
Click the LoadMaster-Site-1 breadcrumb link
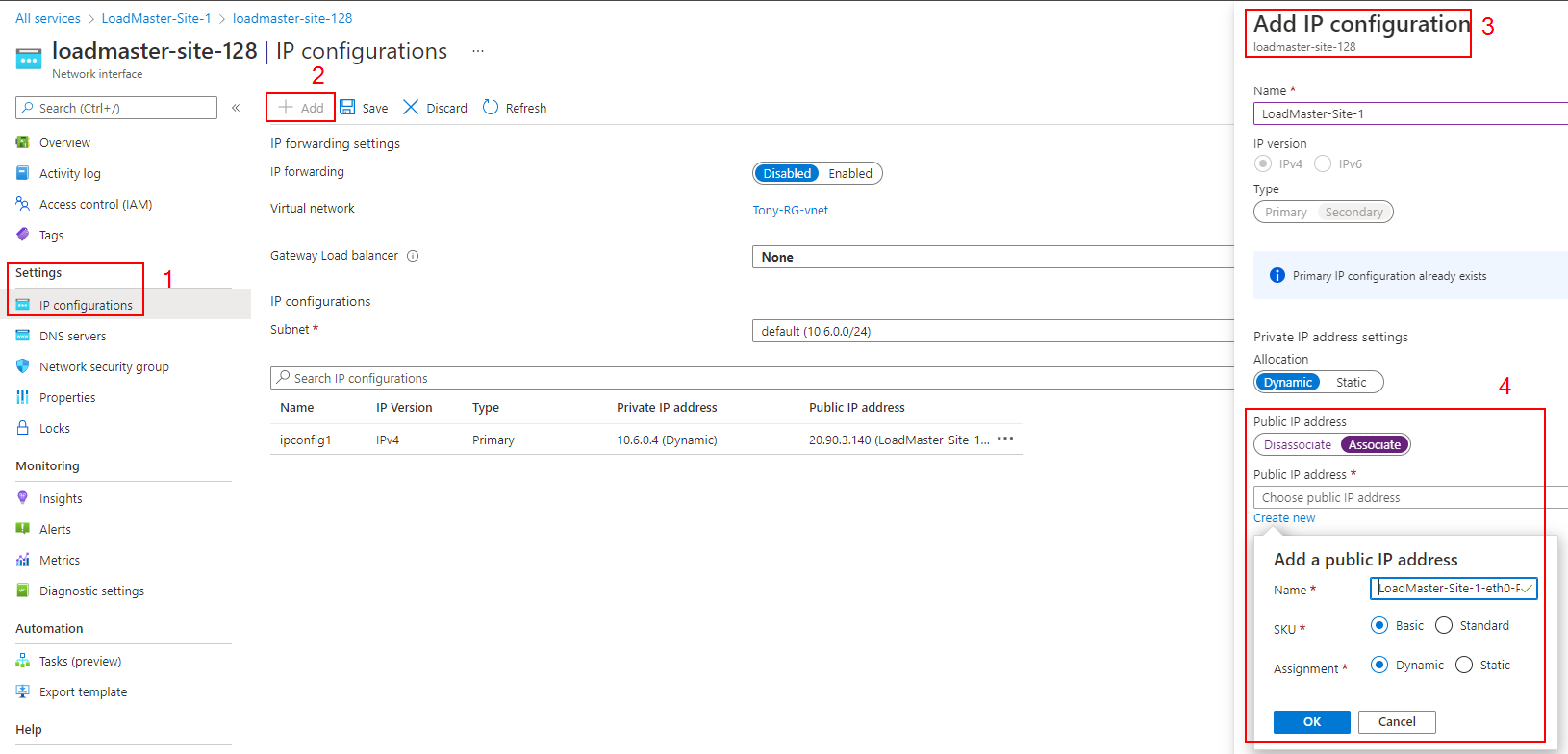(x=156, y=18)
